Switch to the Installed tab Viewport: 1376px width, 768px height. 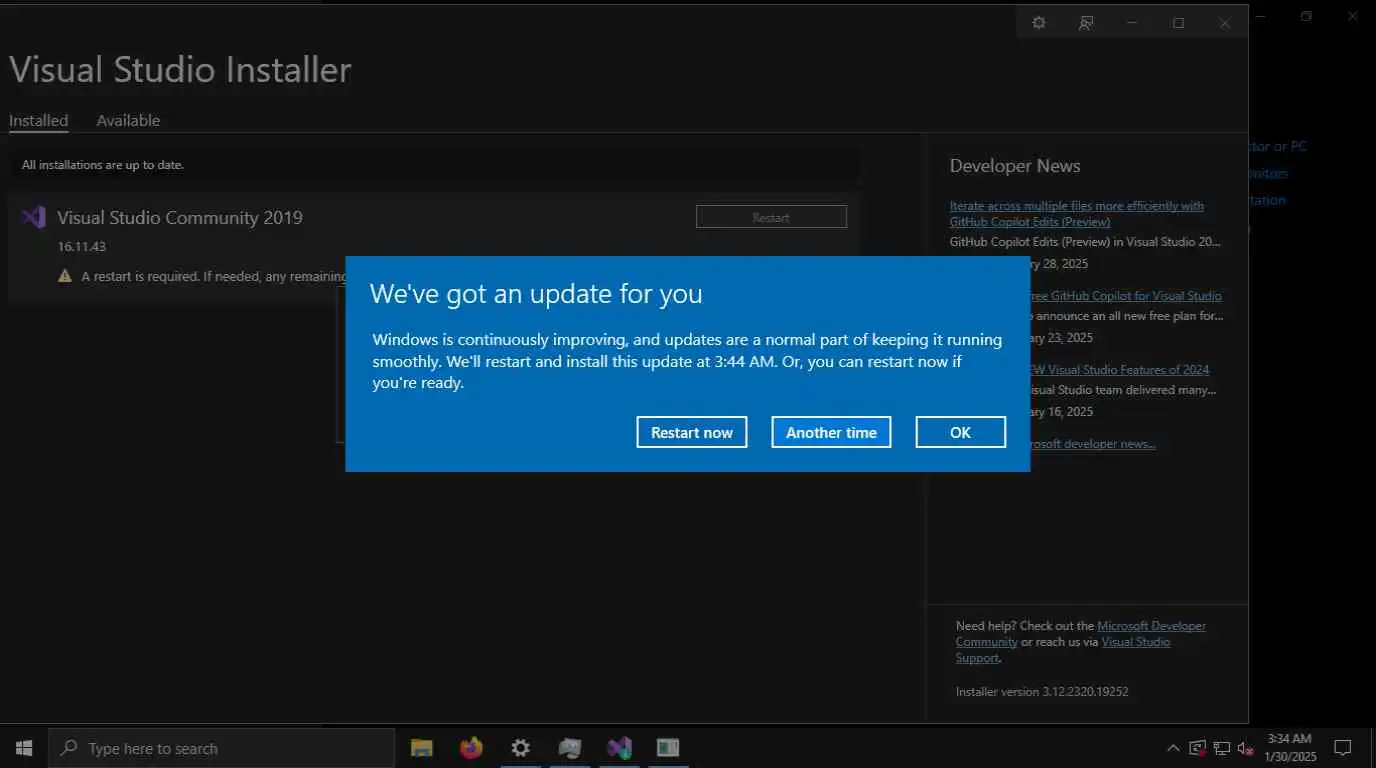pos(39,120)
